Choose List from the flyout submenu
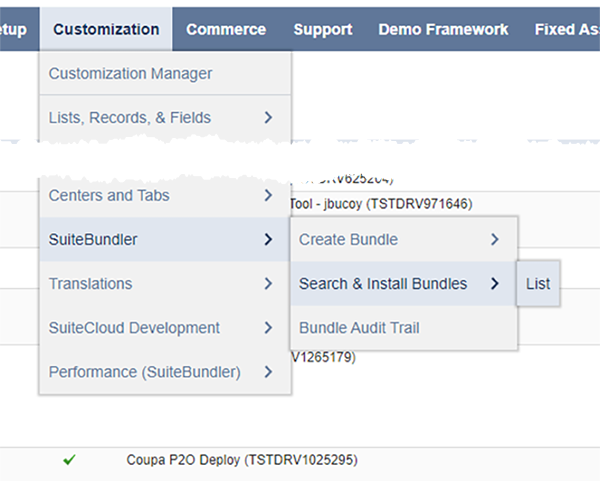 point(538,284)
